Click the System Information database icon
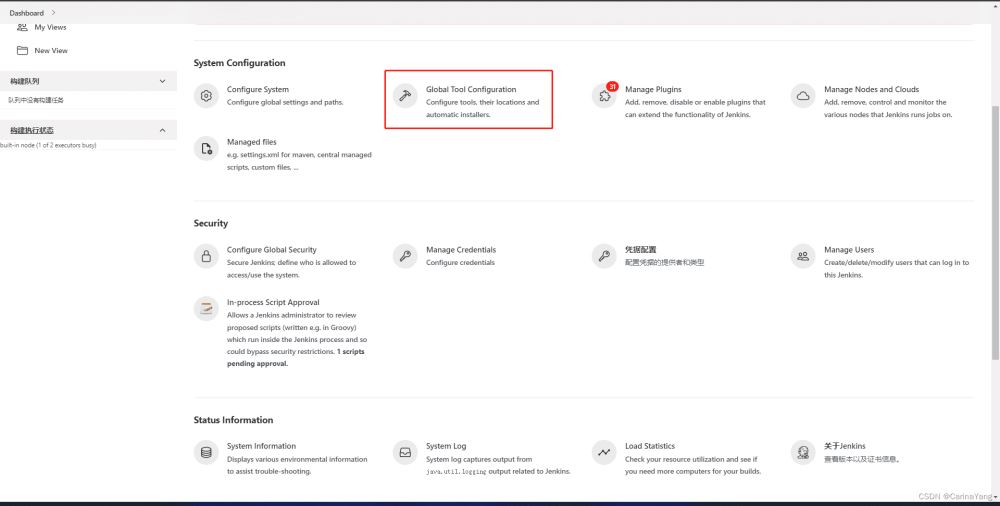 [x=206, y=452]
